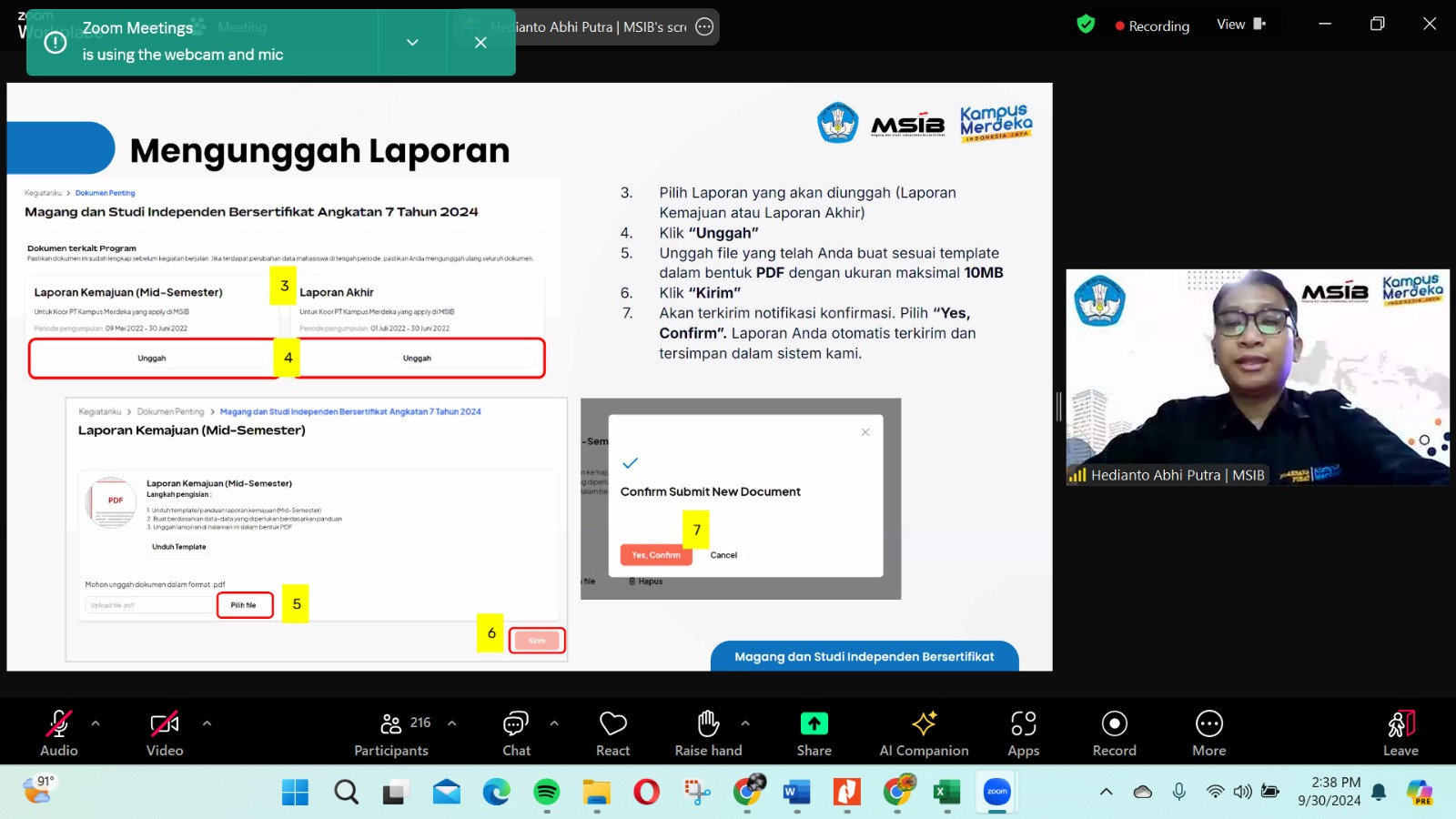Open Spotify from taskbar
Viewport: 1456px width, 819px height.
tap(546, 793)
